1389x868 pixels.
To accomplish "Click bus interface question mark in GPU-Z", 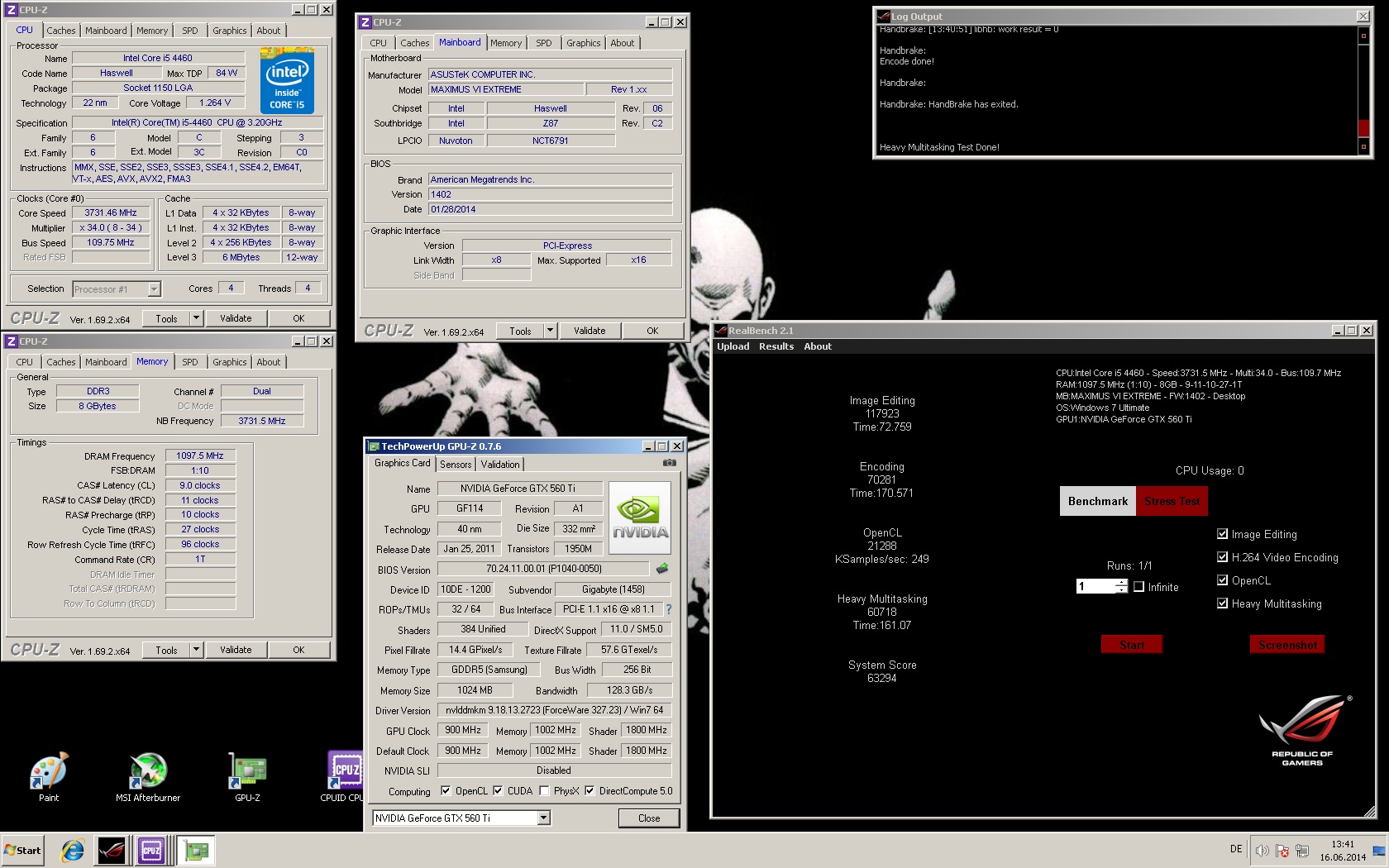I will (668, 609).
